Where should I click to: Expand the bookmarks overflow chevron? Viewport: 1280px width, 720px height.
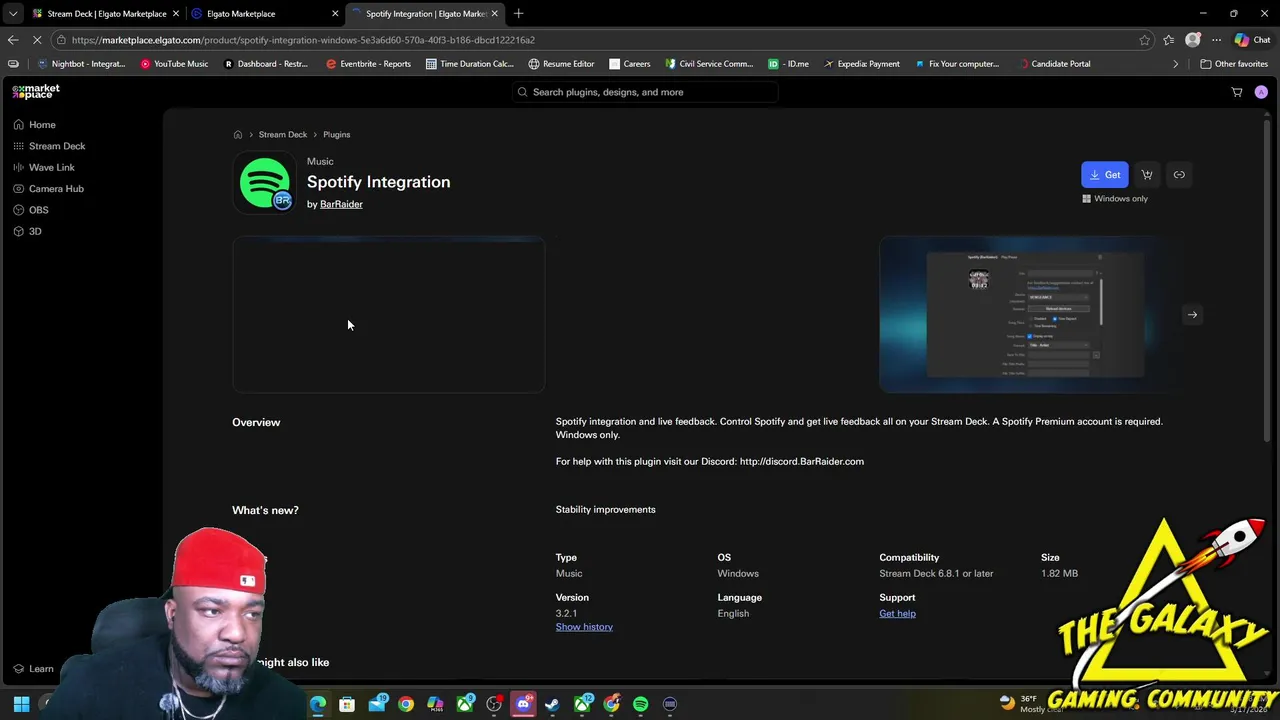pos(1176,64)
